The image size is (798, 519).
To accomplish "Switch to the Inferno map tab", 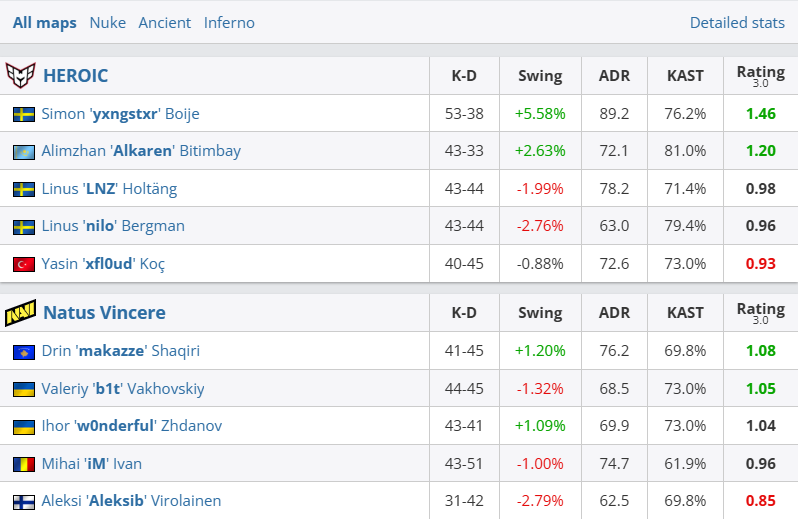I will coord(229,22).
